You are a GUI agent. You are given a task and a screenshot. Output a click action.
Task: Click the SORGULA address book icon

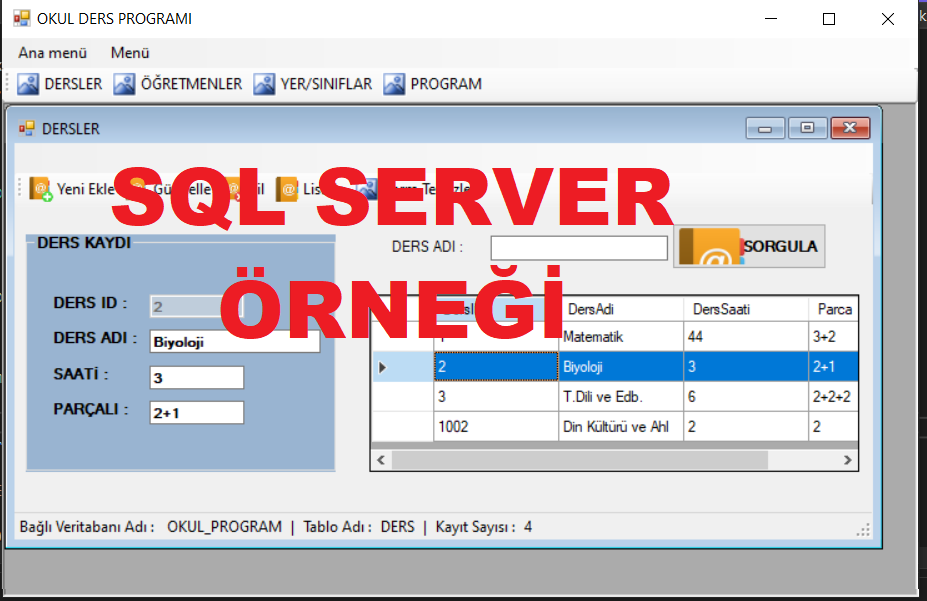[709, 247]
